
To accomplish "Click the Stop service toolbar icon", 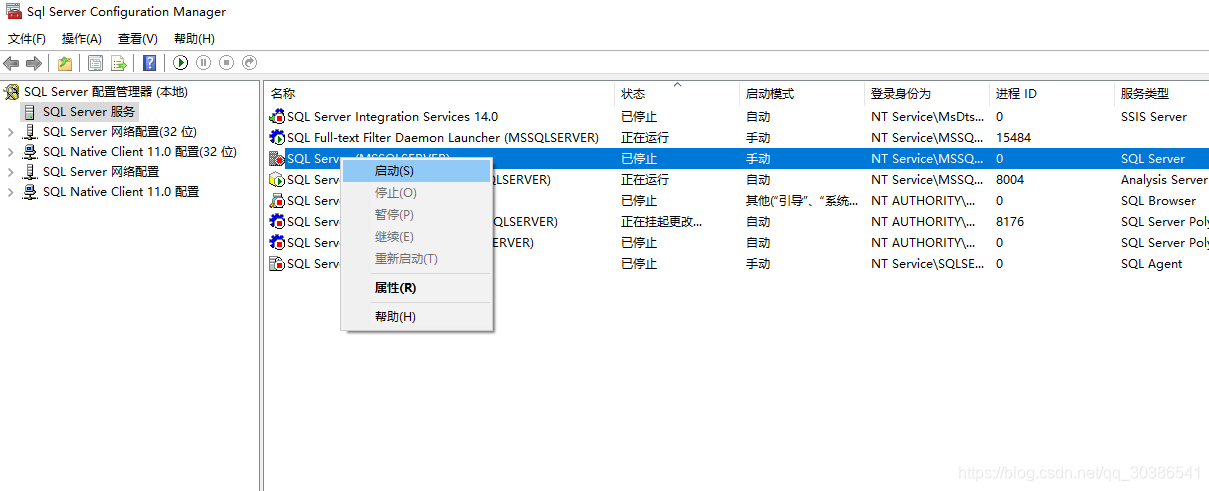I will (x=226, y=63).
